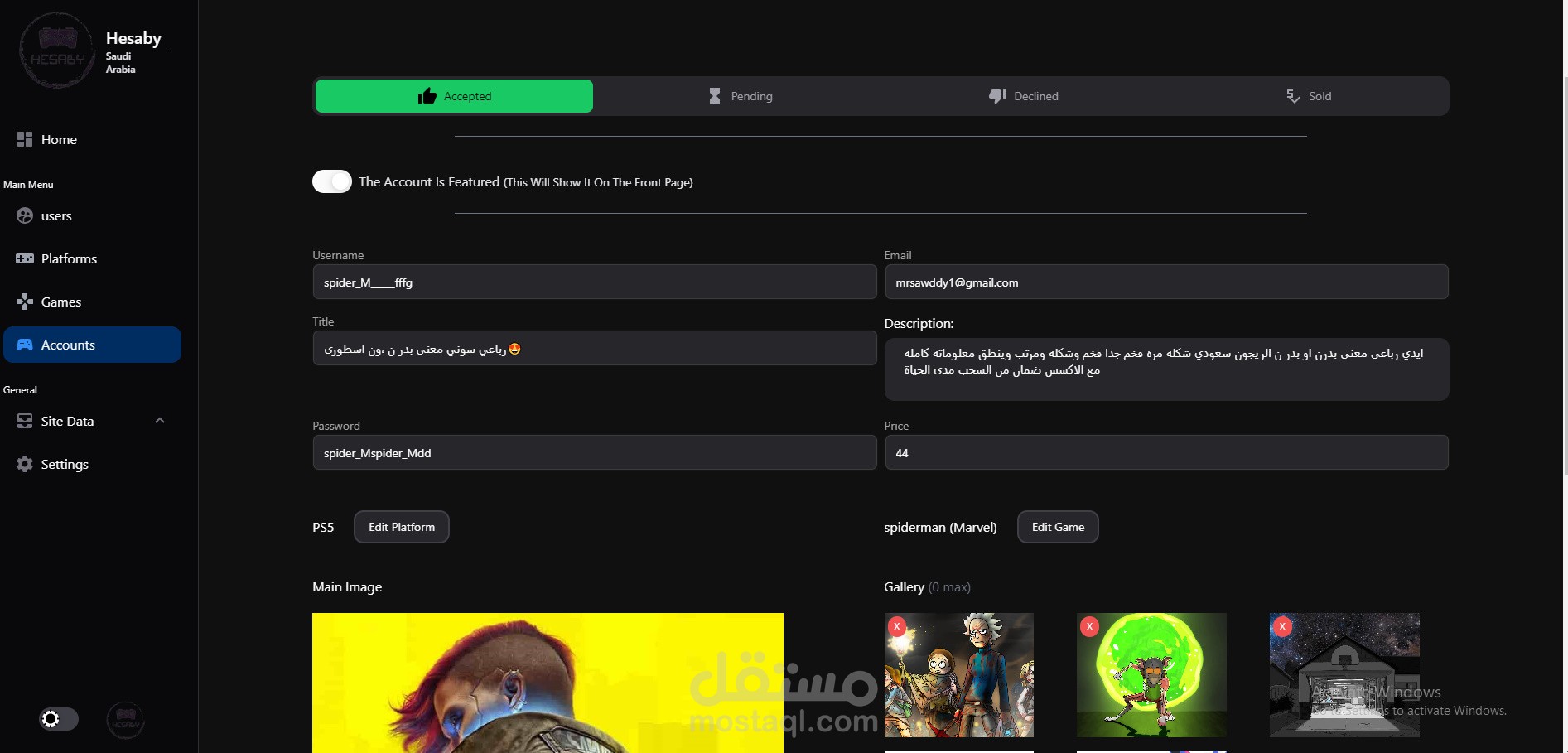Click the PS5 platform label
The image size is (1568, 753).
(x=323, y=527)
